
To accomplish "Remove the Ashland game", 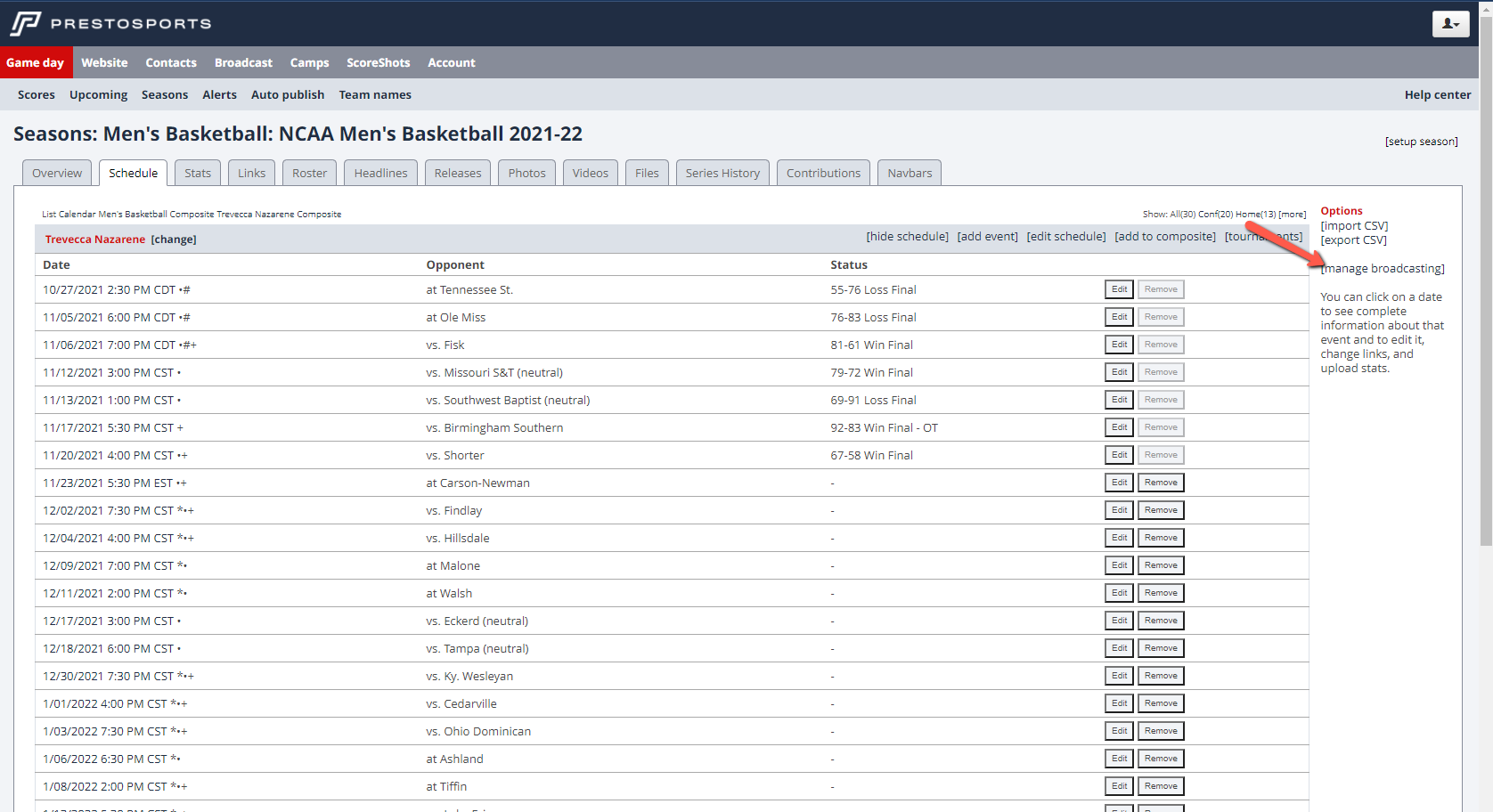I will tap(1161, 759).
